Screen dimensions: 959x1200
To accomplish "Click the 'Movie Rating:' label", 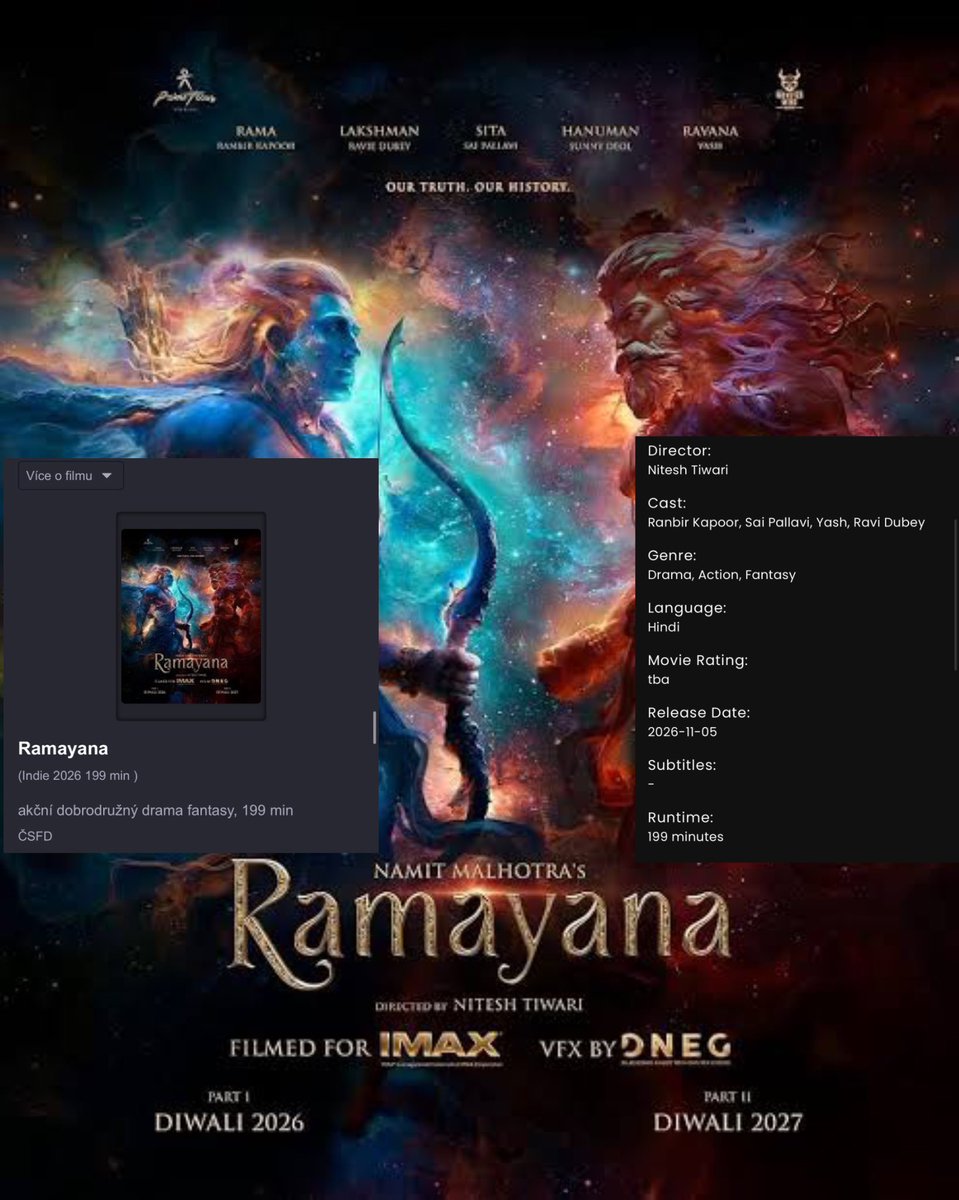I will (x=698, y=660).
